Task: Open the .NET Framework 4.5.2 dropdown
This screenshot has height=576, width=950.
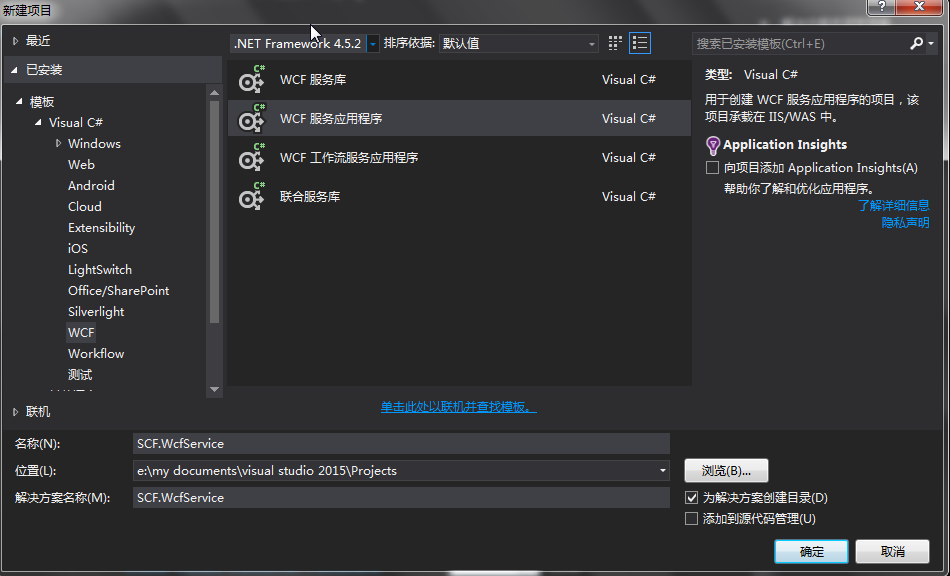Action: coord(373,44)
